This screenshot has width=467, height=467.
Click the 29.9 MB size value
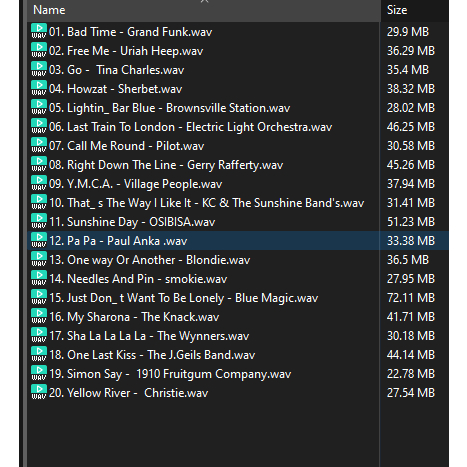point(408,32)
